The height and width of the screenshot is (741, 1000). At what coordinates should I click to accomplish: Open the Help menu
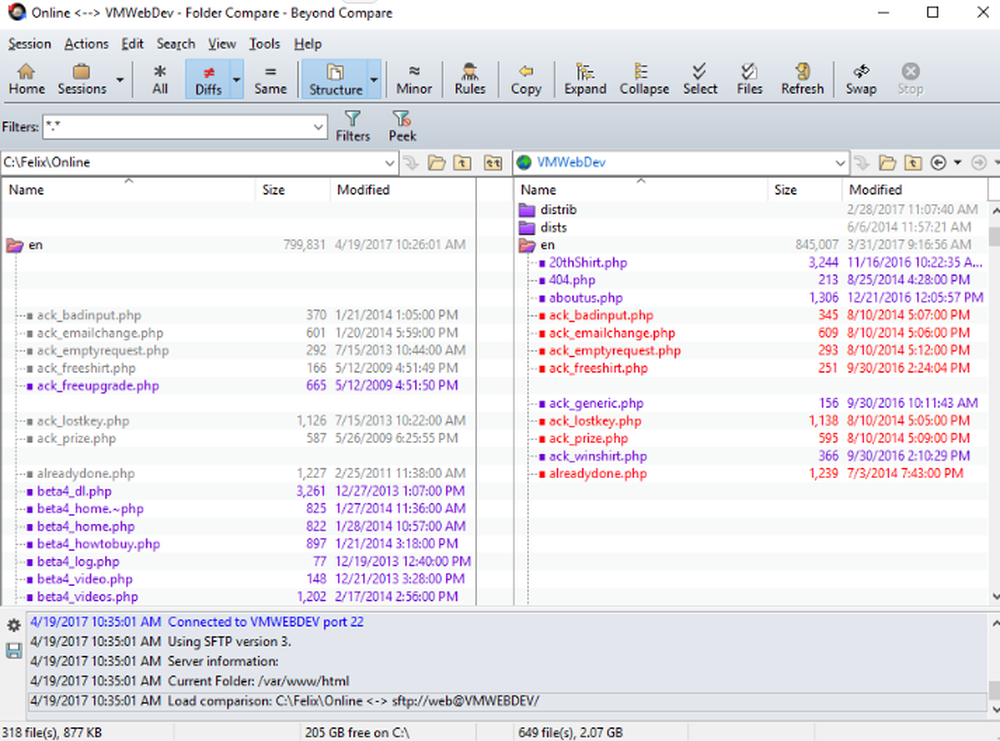pos(307,44)
